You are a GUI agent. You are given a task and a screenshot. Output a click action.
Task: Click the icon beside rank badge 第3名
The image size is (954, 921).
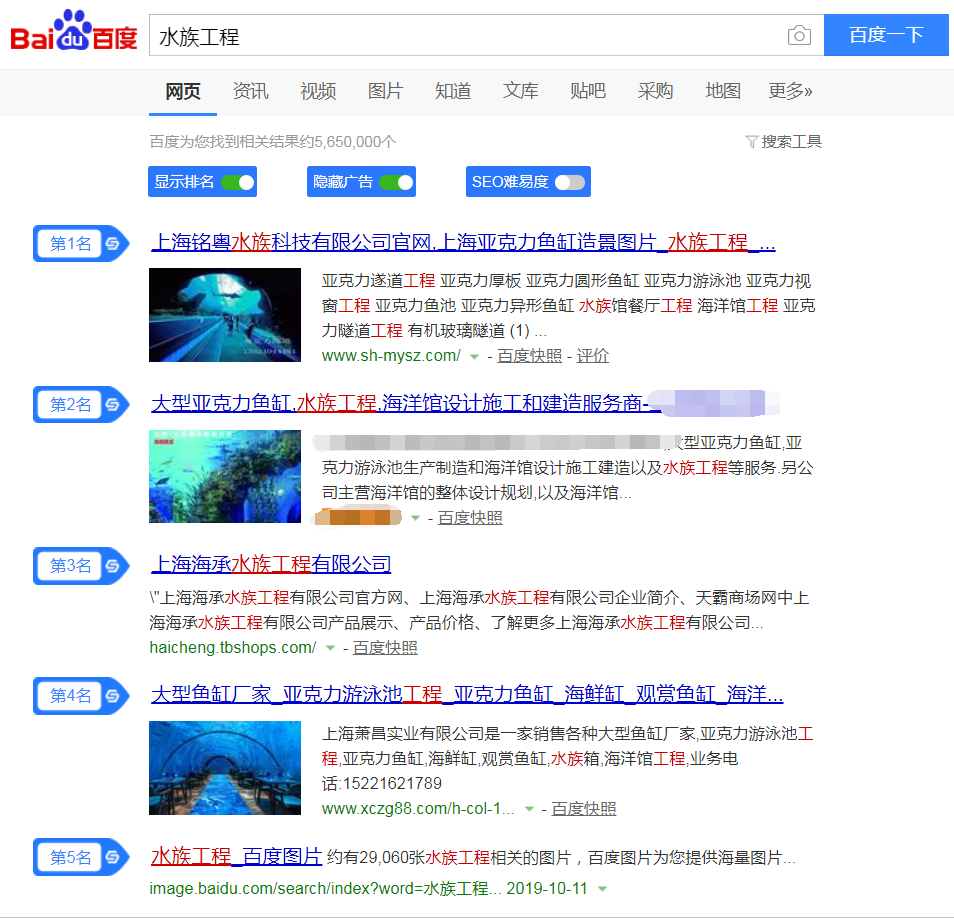pos(113,566)
